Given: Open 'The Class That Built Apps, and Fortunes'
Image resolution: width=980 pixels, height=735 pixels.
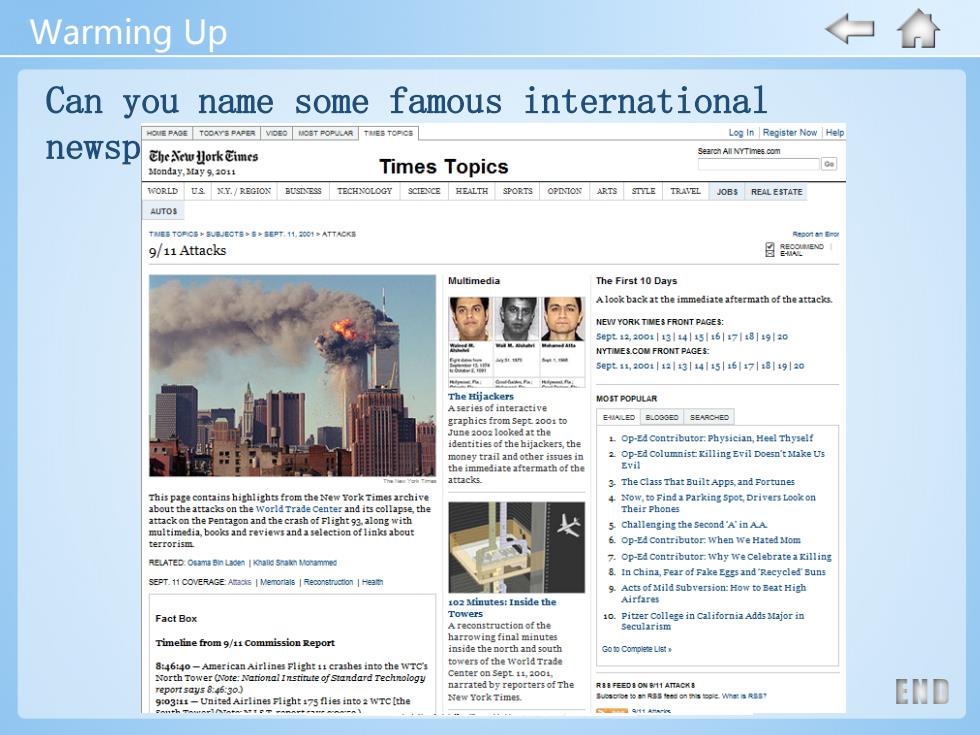Looking at the screenshot, I should pyautogui.click(x=708, y=482).
